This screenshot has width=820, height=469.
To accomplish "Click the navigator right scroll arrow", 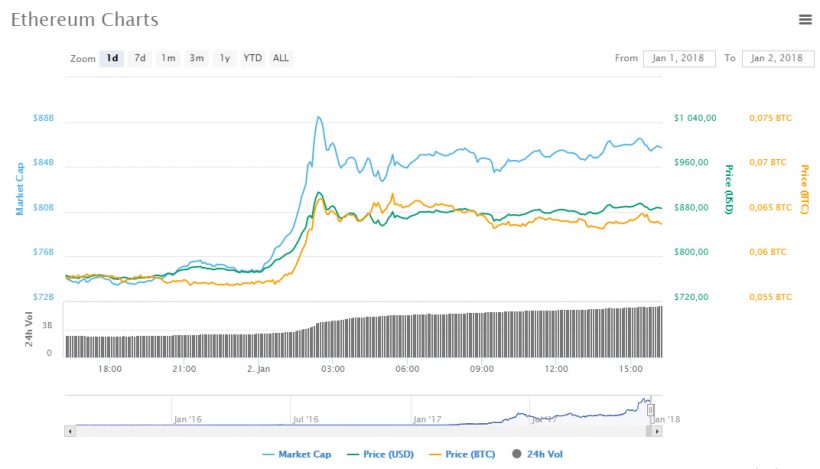I will click(x=658, y=431).
